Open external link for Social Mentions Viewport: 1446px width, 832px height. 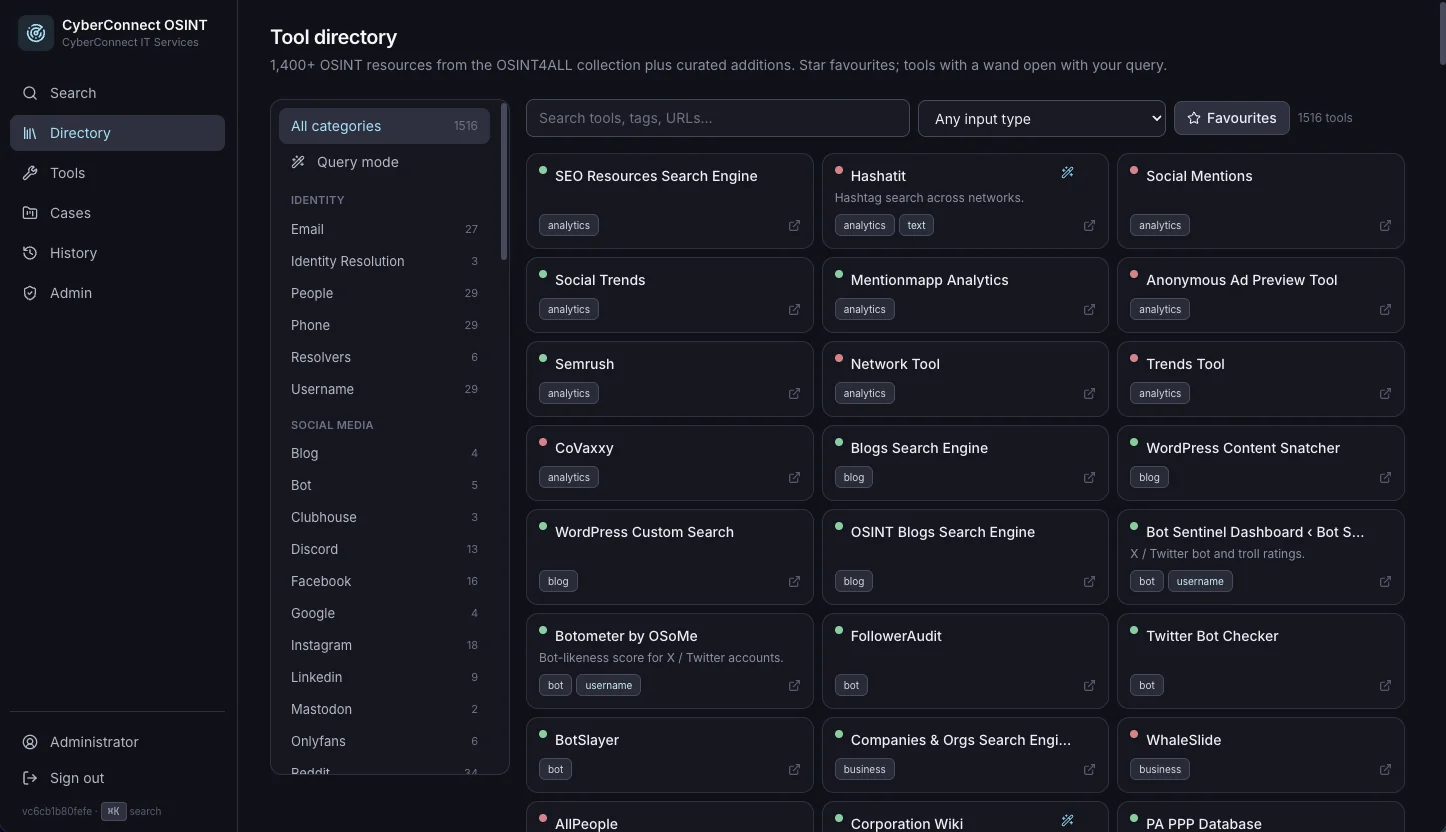(x=1385, y=226)
